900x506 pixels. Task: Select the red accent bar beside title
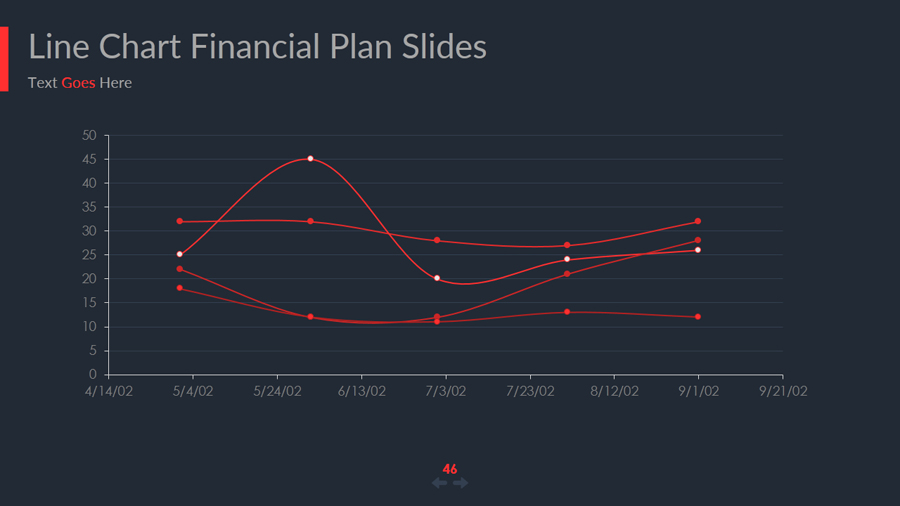point(4,59)
